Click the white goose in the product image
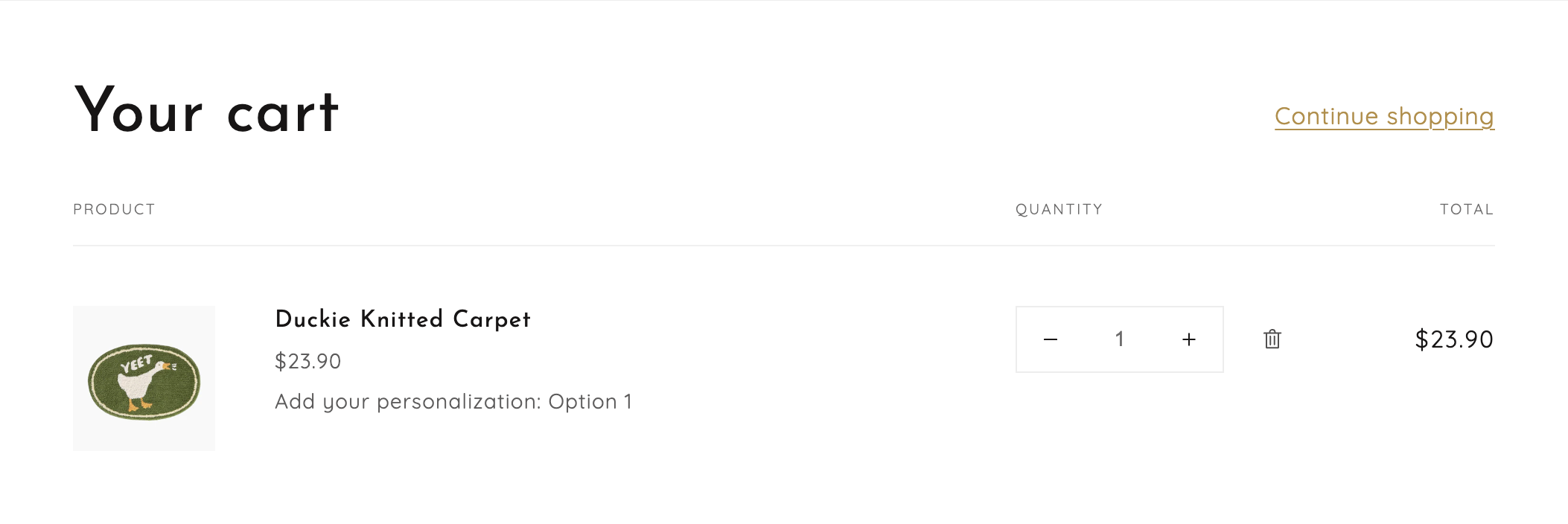Image resolution: width=1568 pixels, height=524 pixels. (138, 386)
